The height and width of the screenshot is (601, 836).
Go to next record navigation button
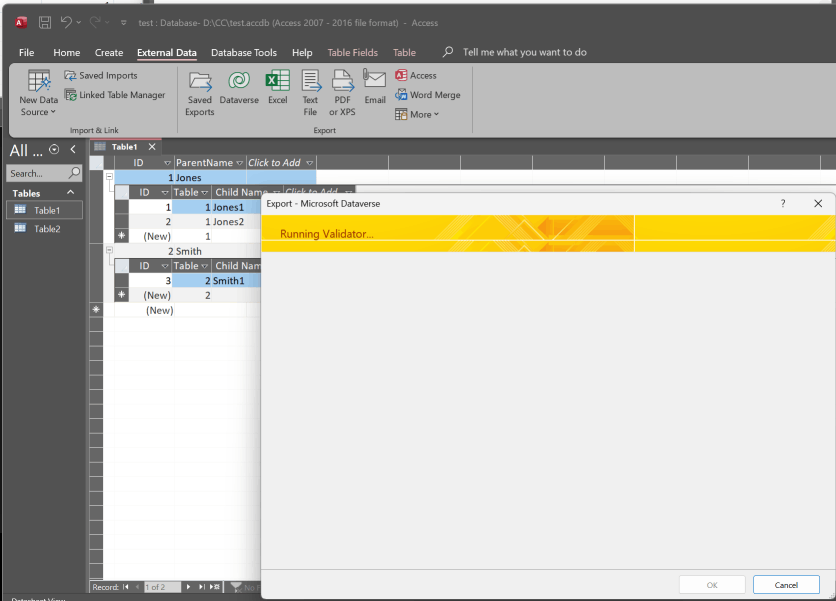tap(188, 587)
